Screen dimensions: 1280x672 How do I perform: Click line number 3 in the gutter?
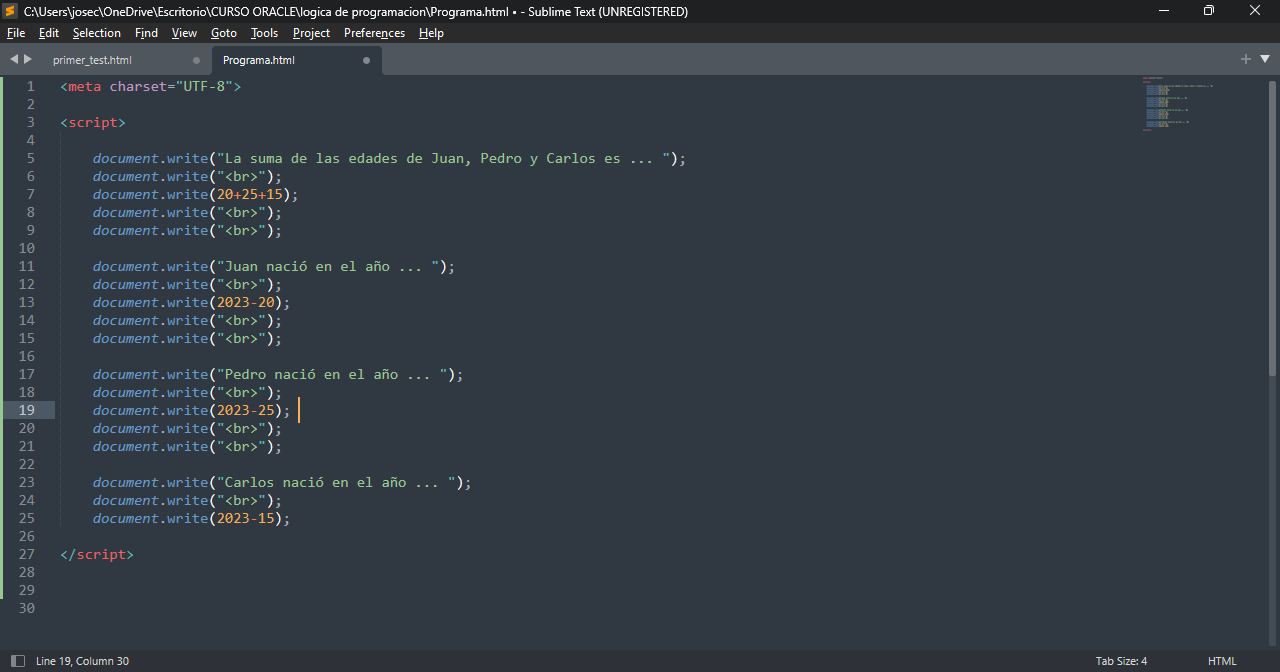(30, 123)
